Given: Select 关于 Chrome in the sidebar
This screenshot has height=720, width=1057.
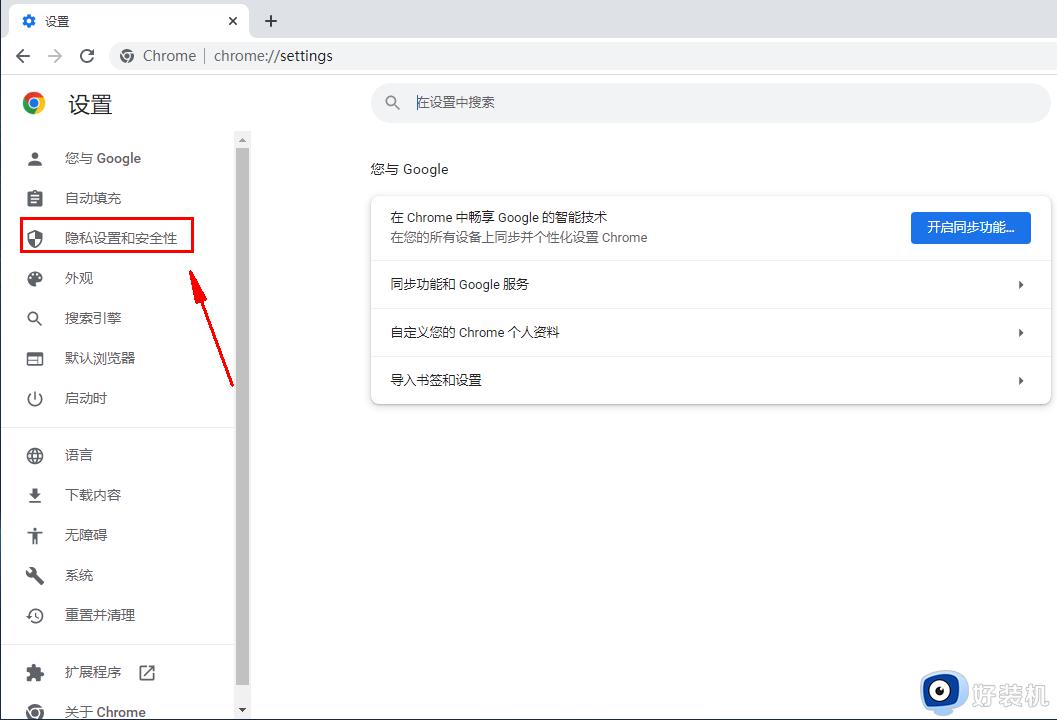Looking at the screenshot, I should tap(103, 710).
